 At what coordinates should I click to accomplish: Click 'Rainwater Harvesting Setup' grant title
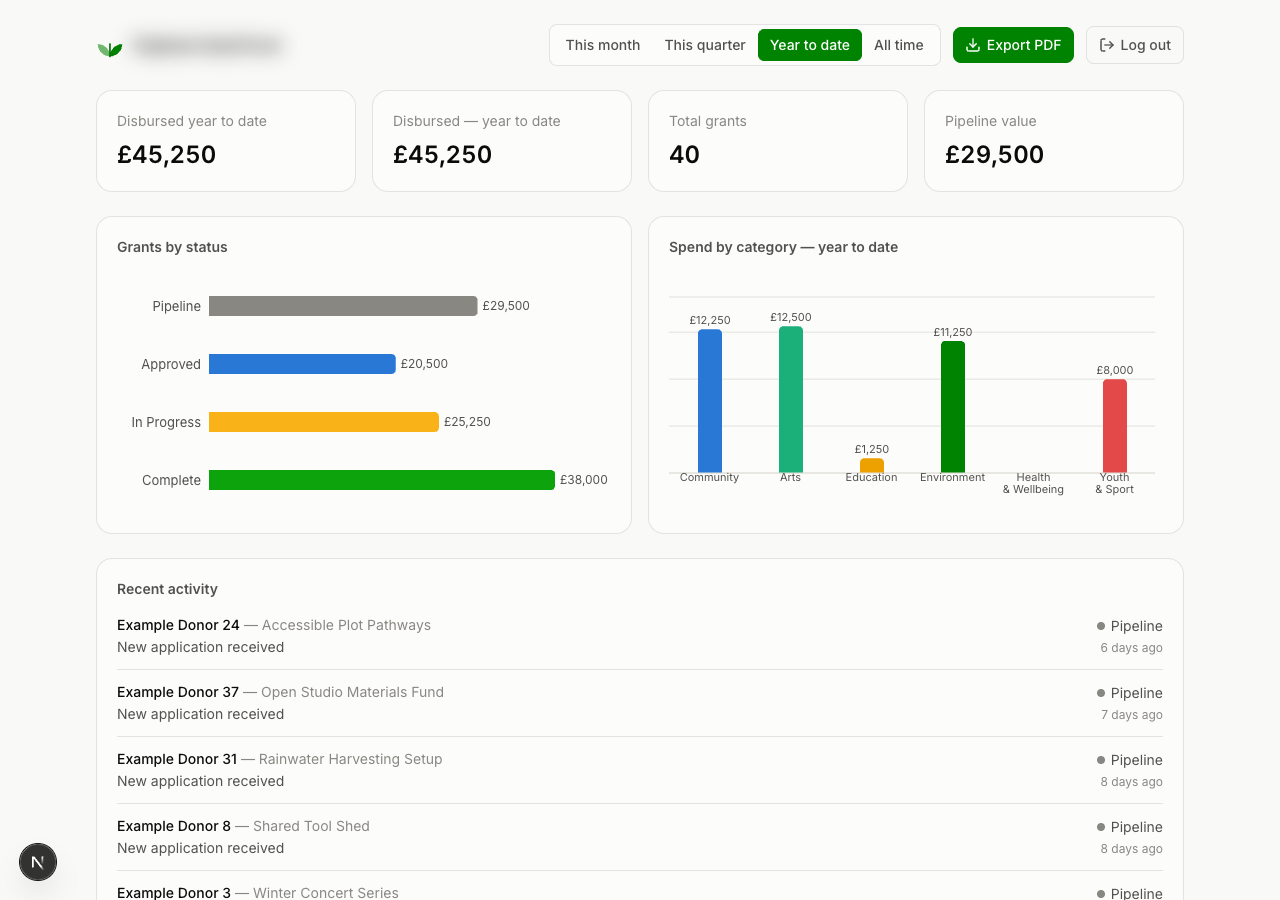[350, 759]
